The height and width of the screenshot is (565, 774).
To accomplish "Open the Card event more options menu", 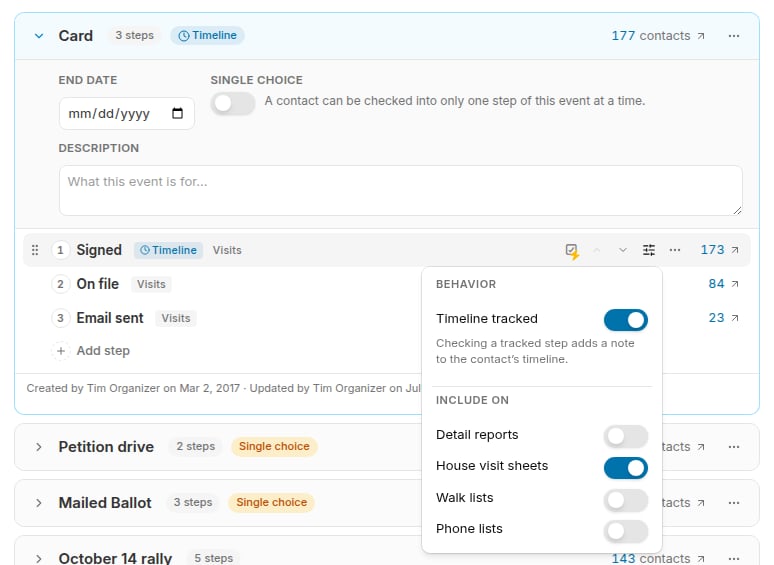I will (x=734, y=36).
